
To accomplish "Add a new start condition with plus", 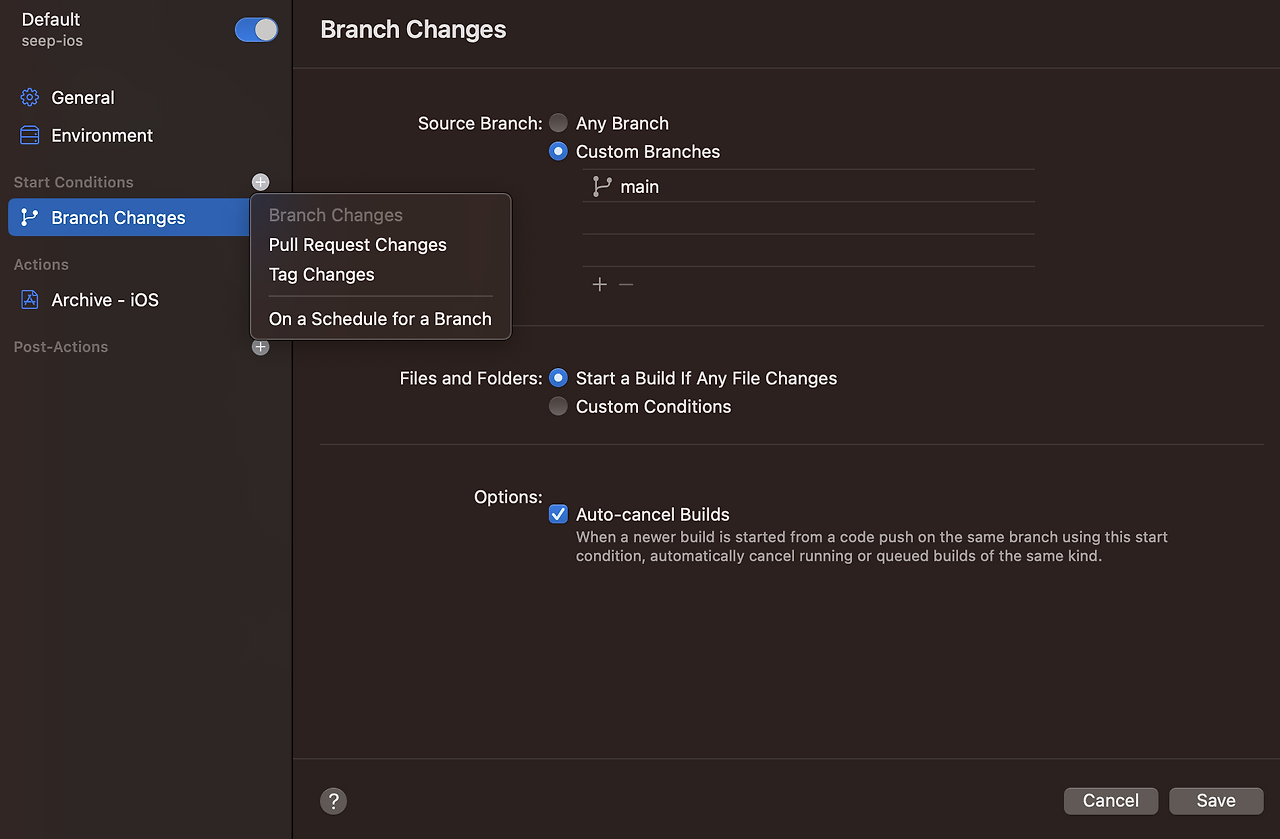I will (260, 182).
